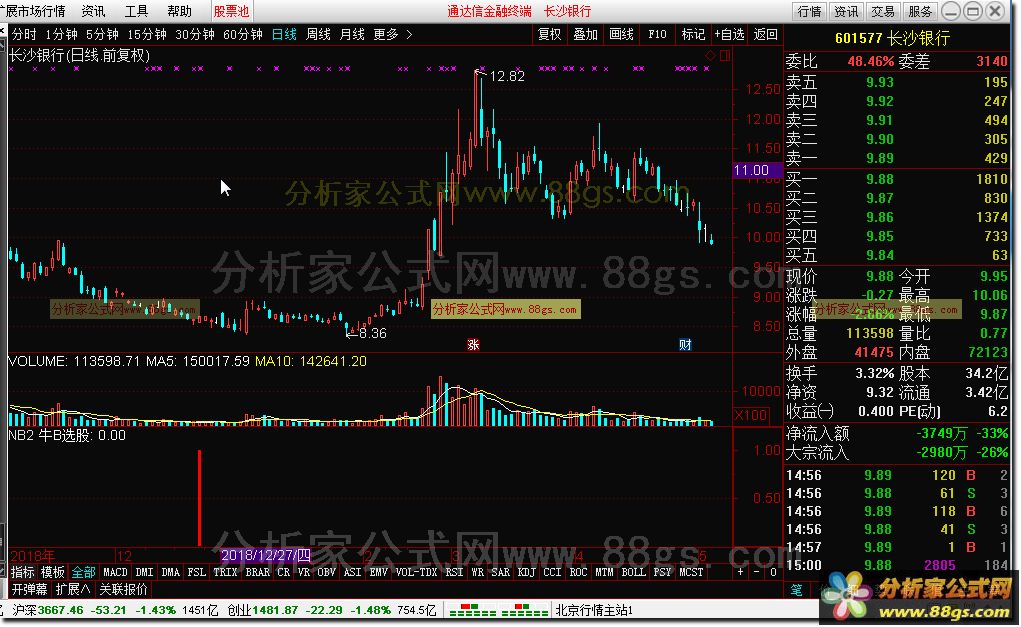1021x627 pixels.
Task: Switch to the 15分钟 period
Action: coord(147,35)
